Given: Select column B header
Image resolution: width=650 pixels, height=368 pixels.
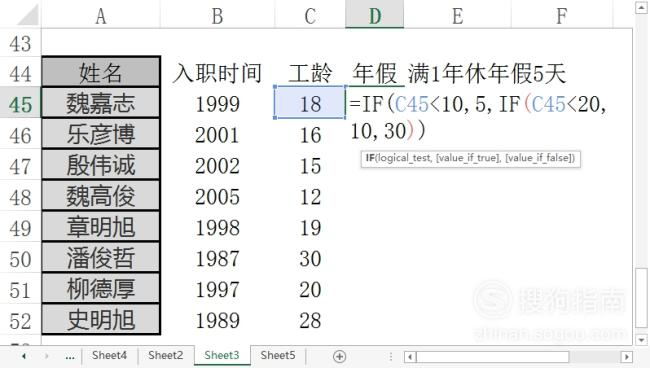Looking at the screenshot, I should click(x=217, y=16).
